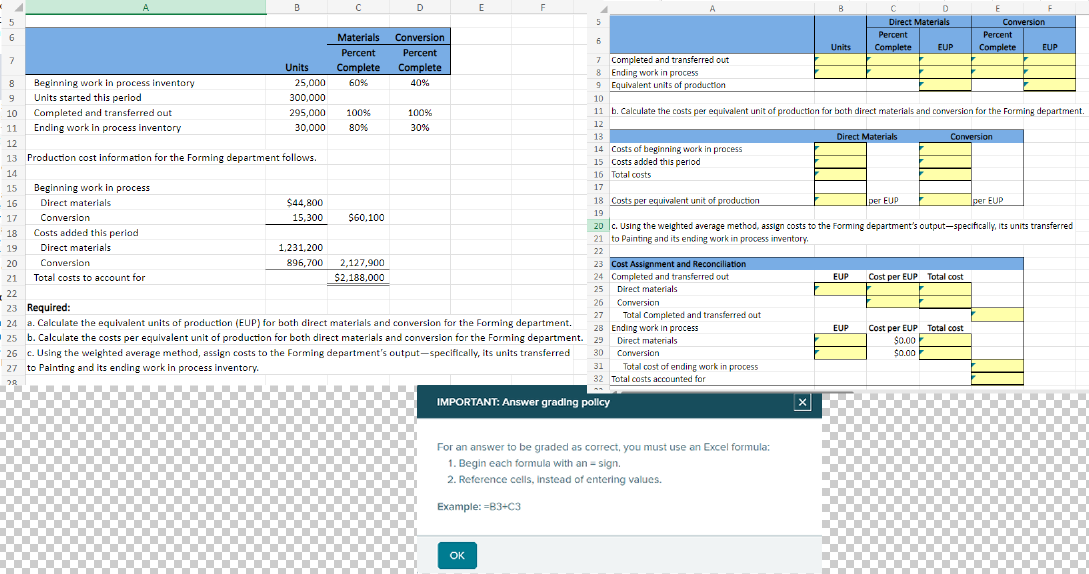Viewport: 1089px width, 574px height.
Task: Select column C header in left spreadsheet
Action: (x=358, y=8)
